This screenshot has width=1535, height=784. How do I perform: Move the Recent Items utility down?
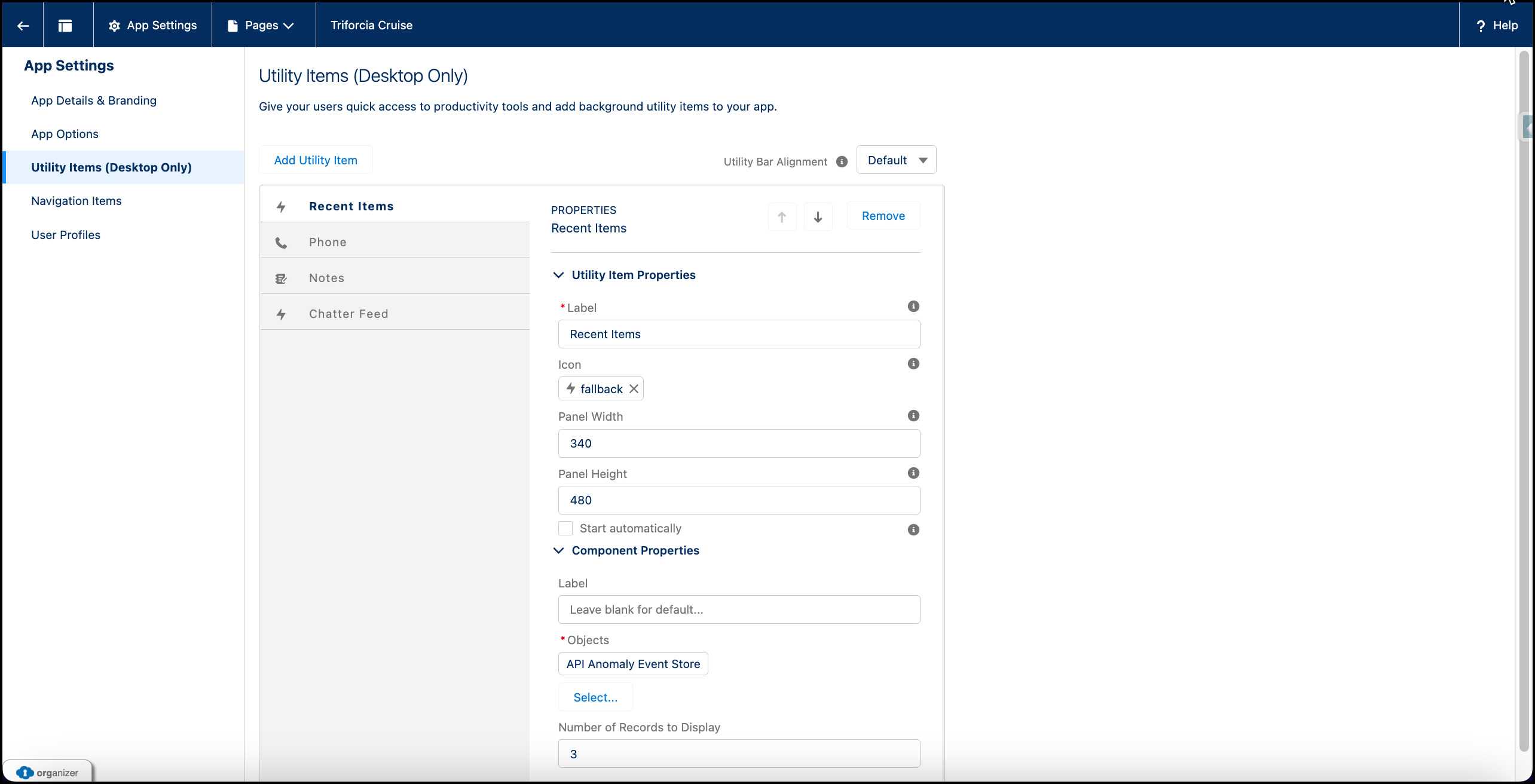click(x=818, y=216)
